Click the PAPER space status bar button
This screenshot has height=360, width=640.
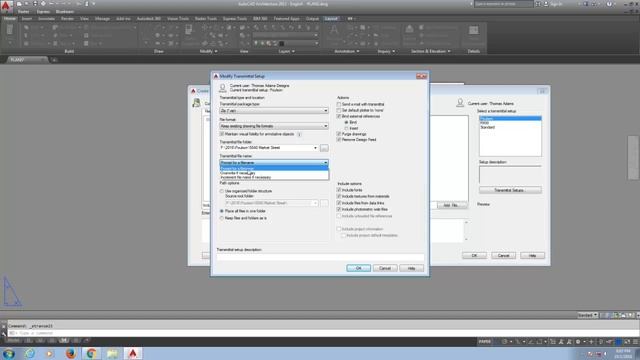tap(485, 342)
